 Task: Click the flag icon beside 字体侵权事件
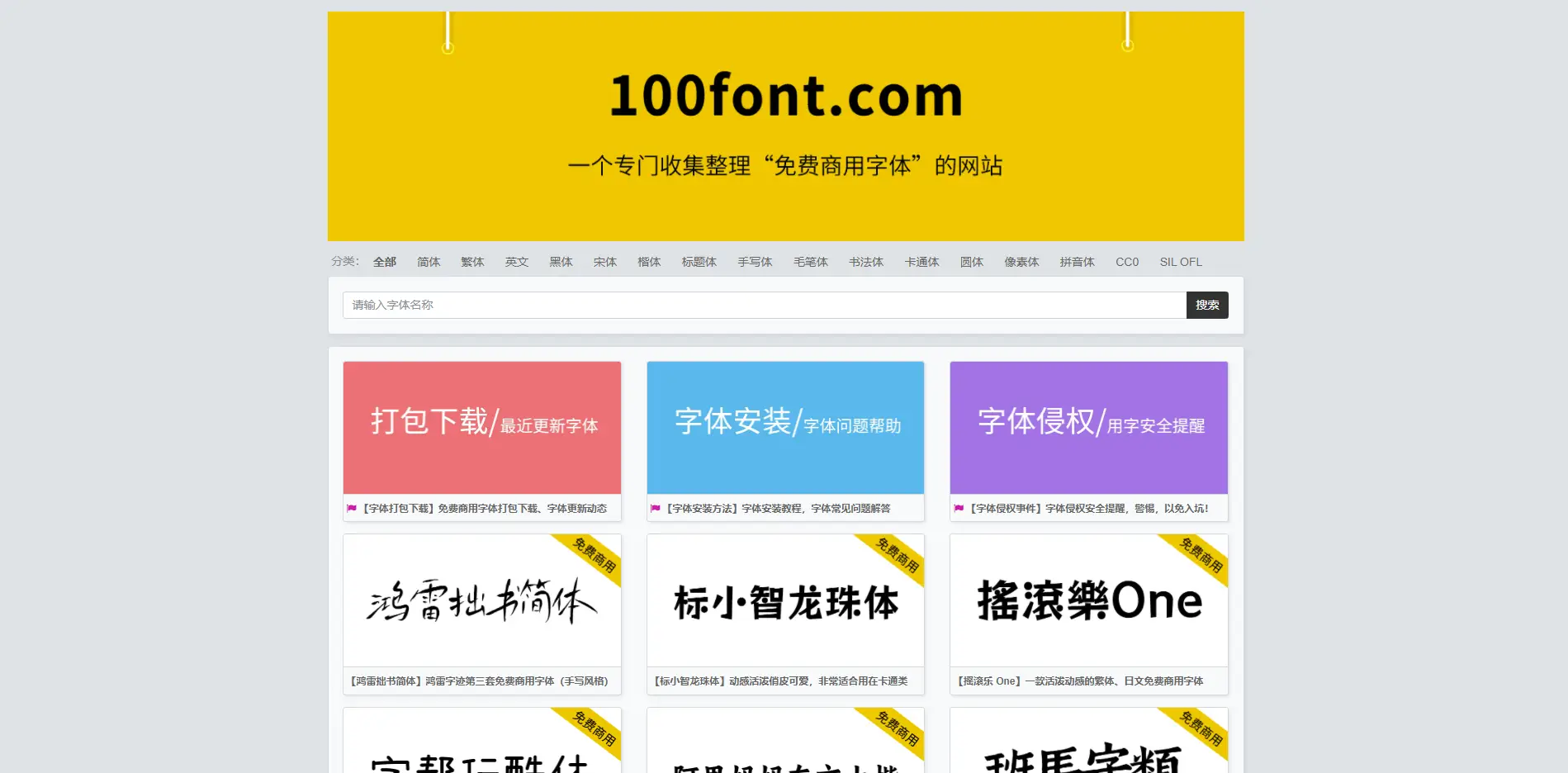point(959,509)
